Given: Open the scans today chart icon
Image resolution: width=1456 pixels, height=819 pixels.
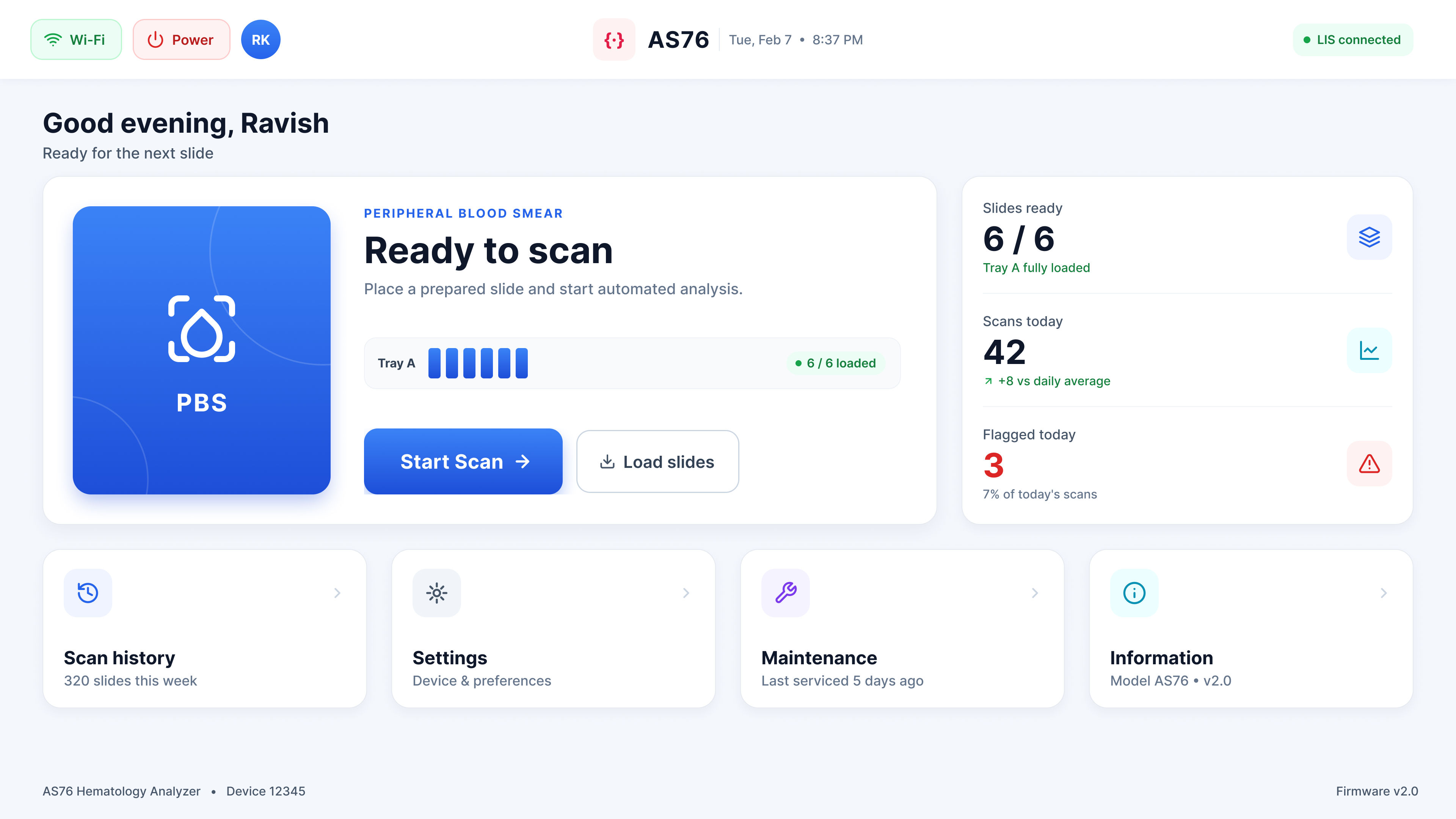Looking at the screenshot, I should (x=1369, y=350).
